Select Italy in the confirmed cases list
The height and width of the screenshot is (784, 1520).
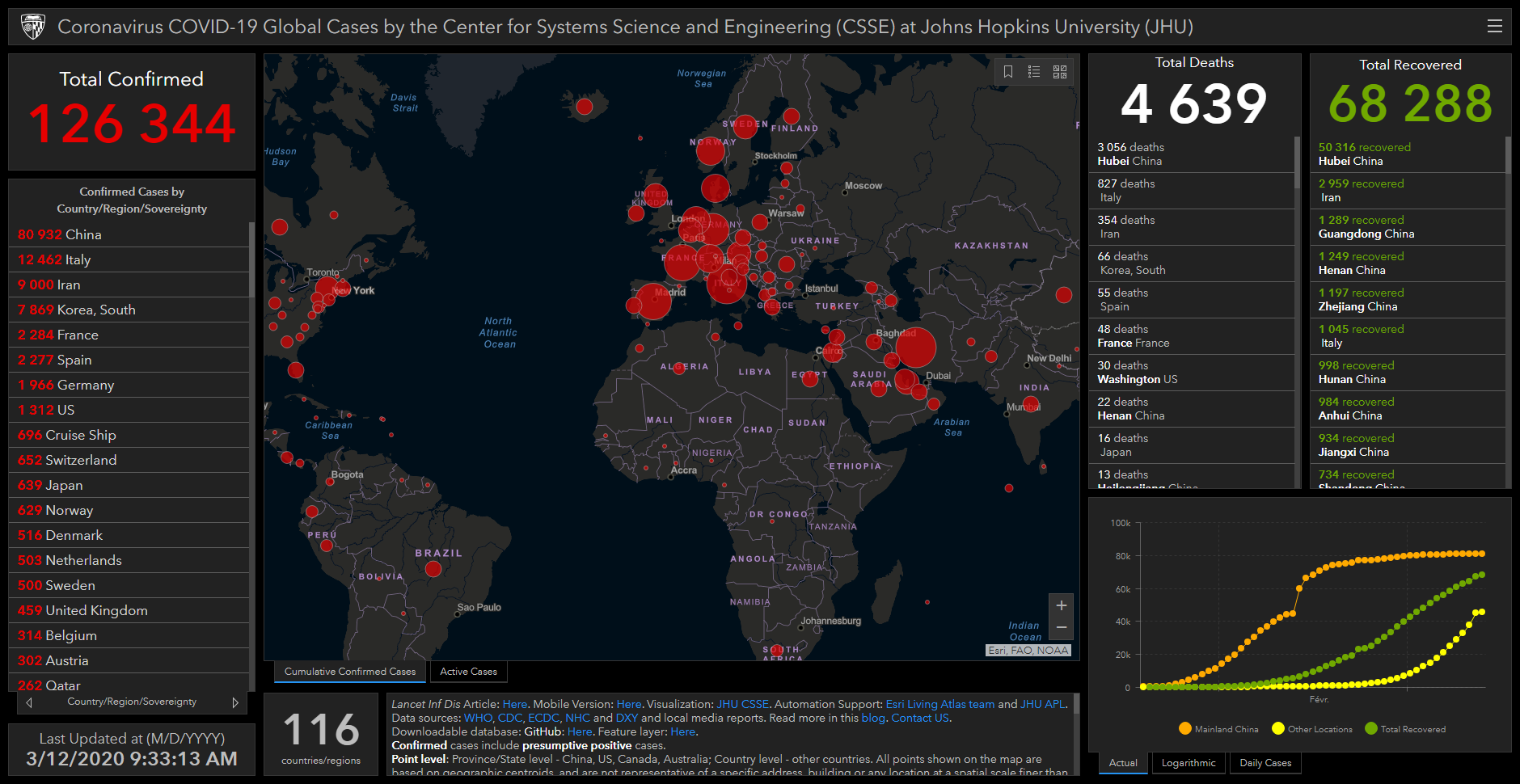tap(78, 259)
